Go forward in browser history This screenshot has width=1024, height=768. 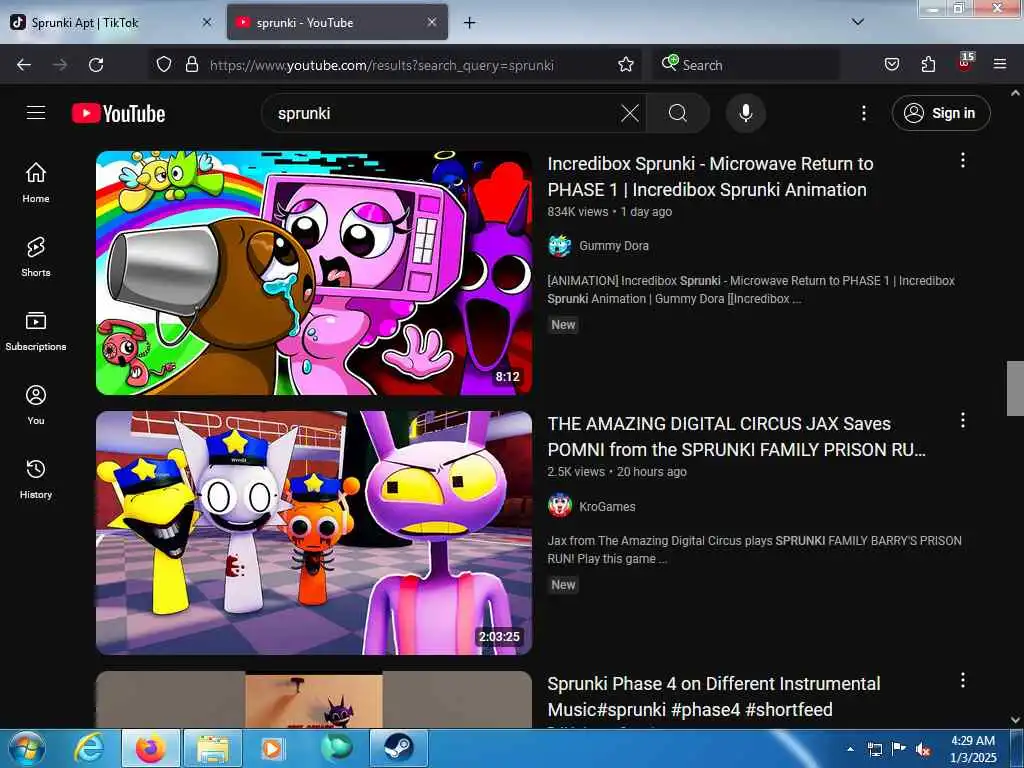[x=60, y=65]
